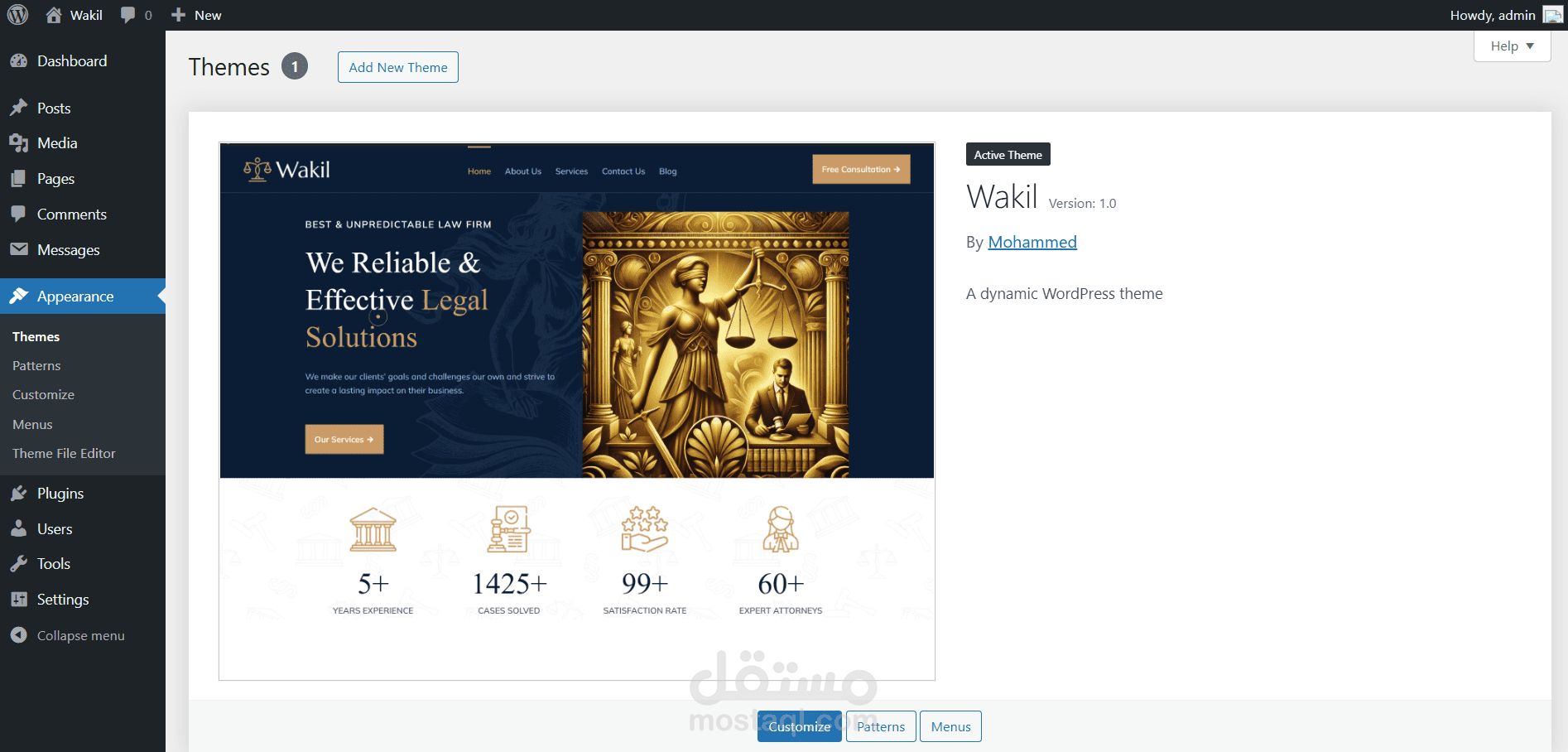Click New in the admin bar

208,15
